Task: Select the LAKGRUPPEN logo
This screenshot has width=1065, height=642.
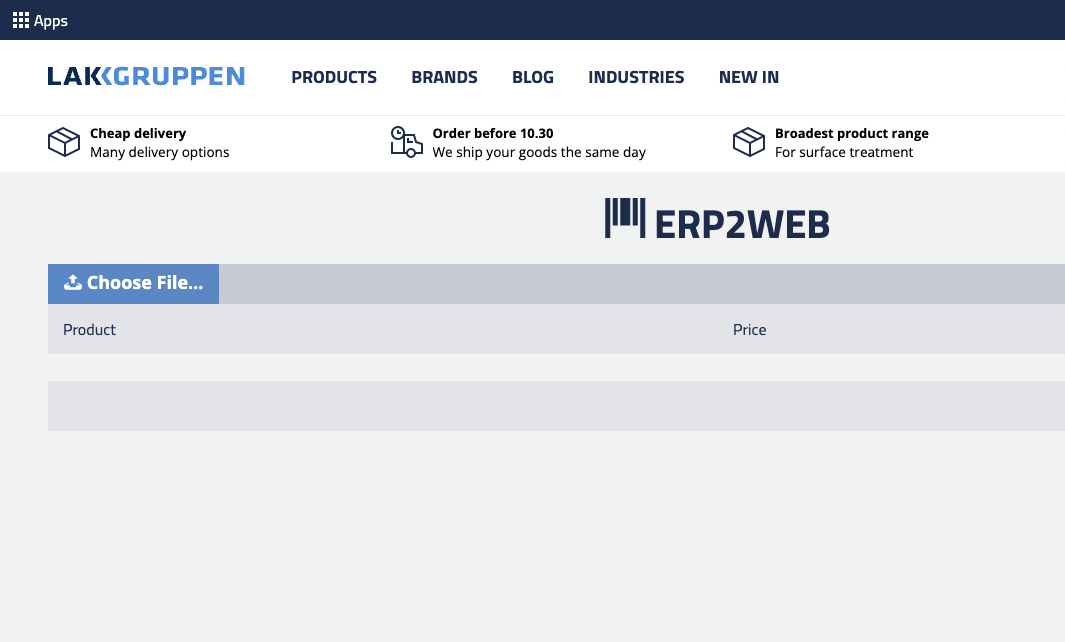Action: coord(146,76)
